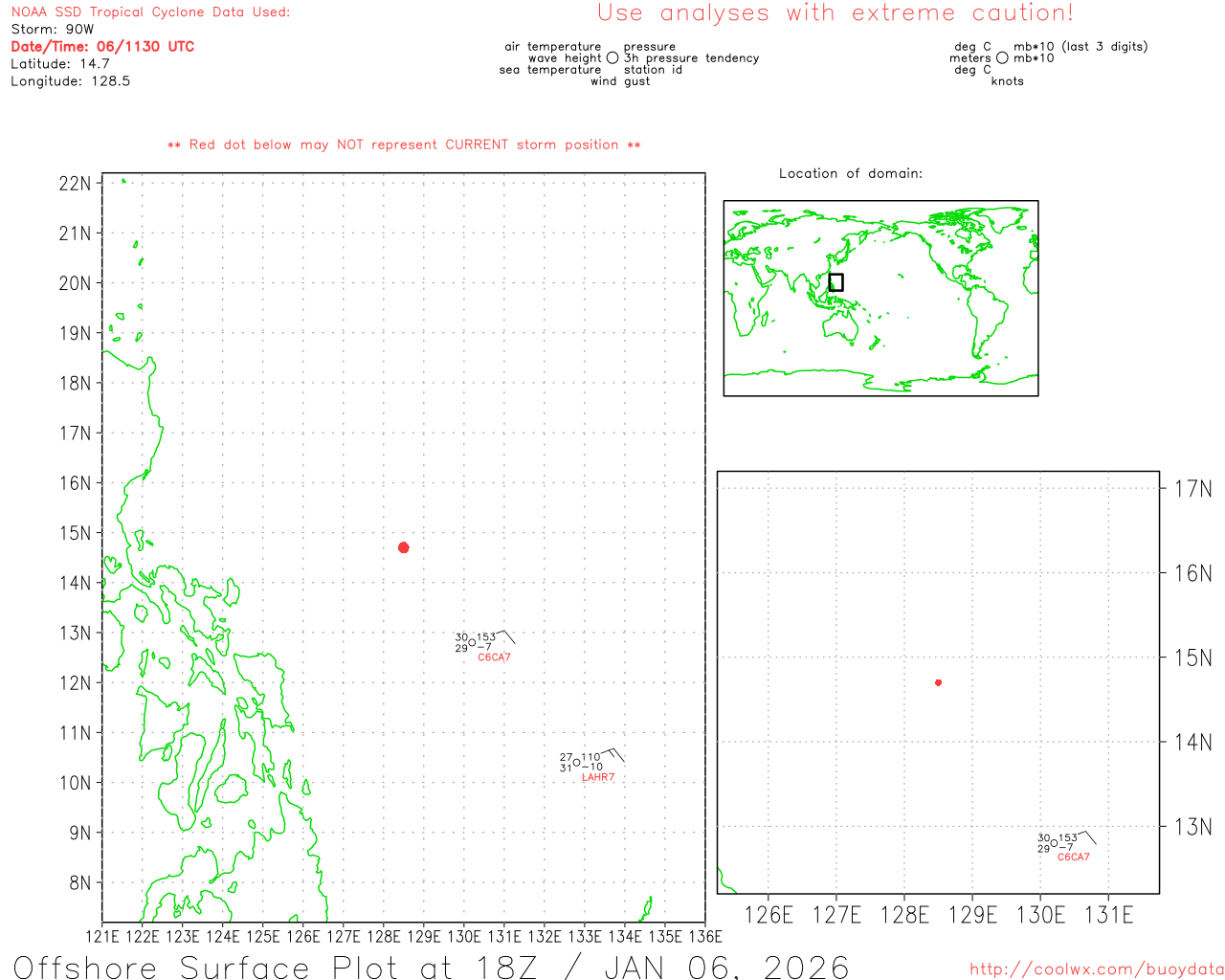The image size is (1225, 980).
Task: Click the red dot position warning text
Action: pyautogui.click(x=404, y=145)
